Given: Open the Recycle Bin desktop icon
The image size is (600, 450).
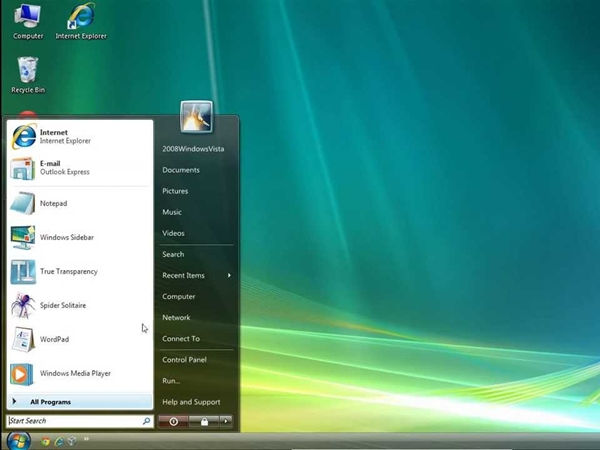Looking at the screenshot, I should click(x=28, y=75).
